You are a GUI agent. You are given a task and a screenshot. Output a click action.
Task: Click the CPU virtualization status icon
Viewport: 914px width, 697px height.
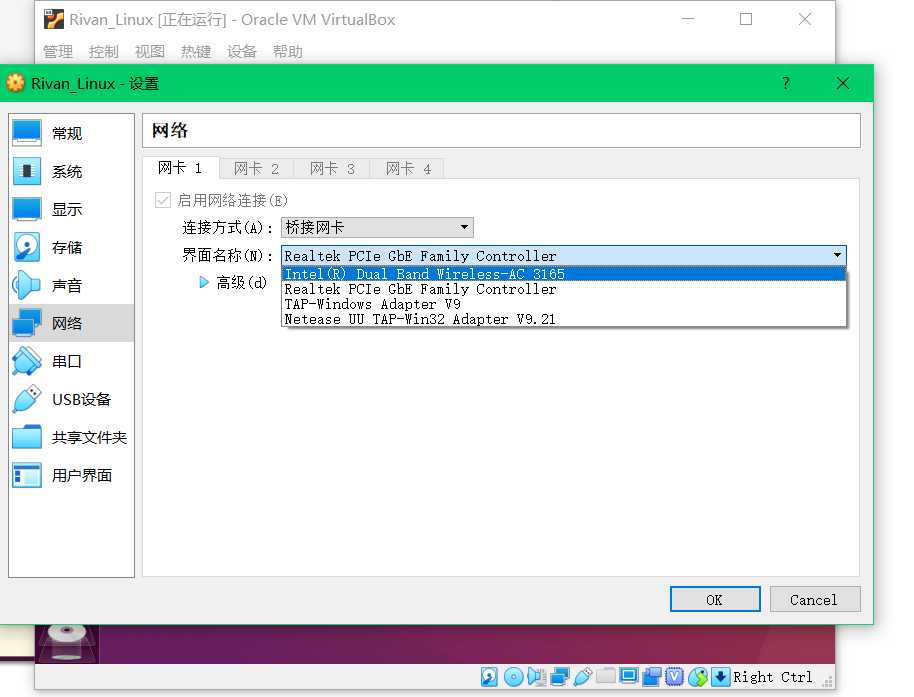click(674, 677)
